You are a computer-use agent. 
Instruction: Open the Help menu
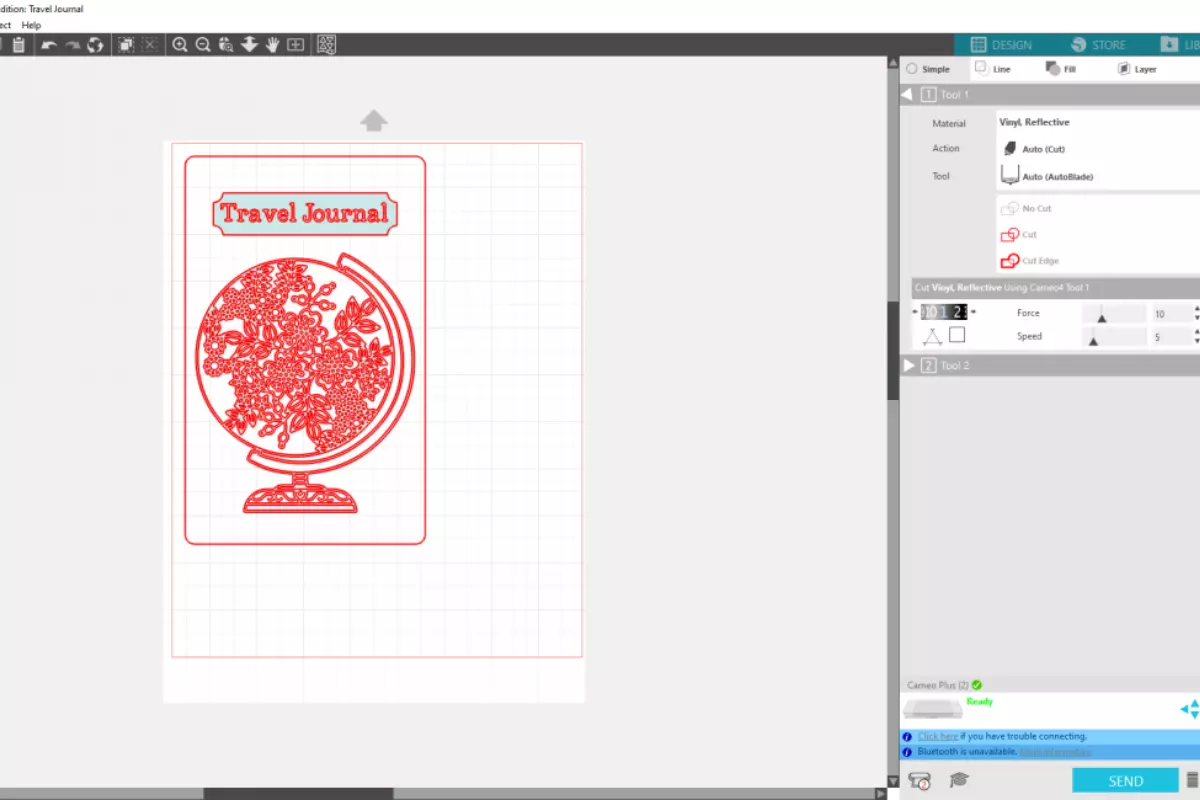point(32,24)
